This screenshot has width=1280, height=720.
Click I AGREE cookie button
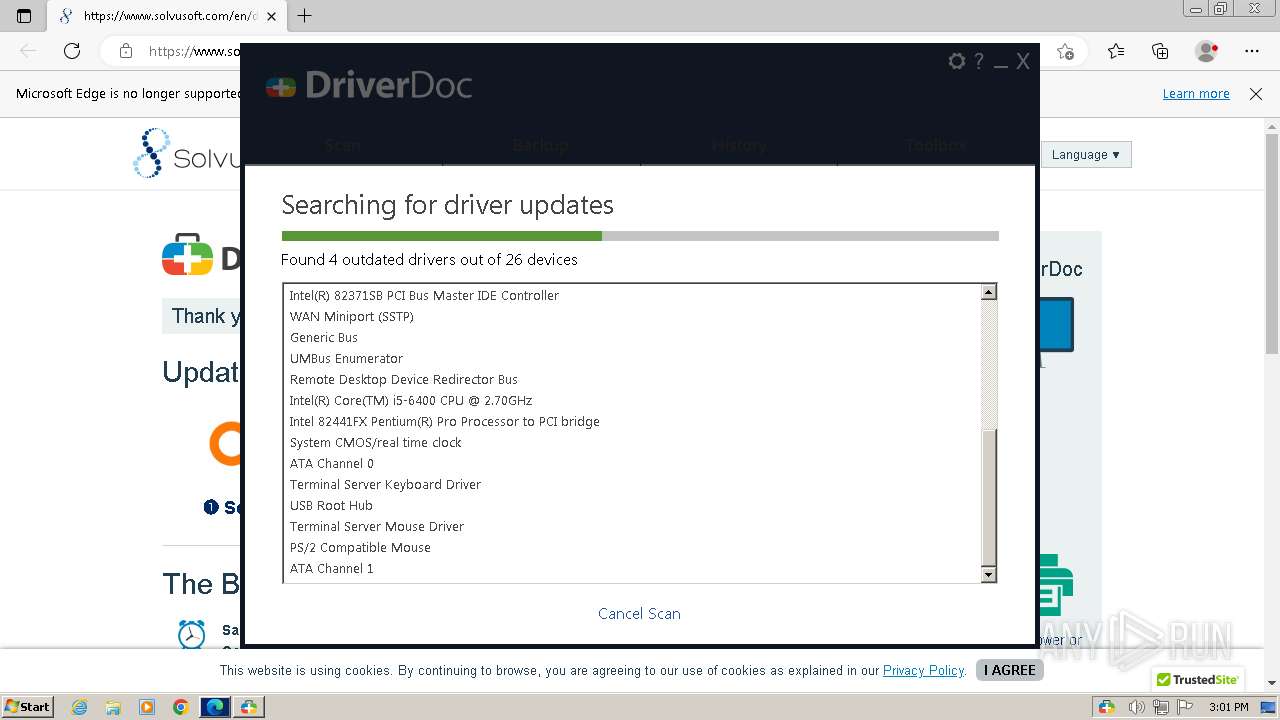coord(1009,670)
